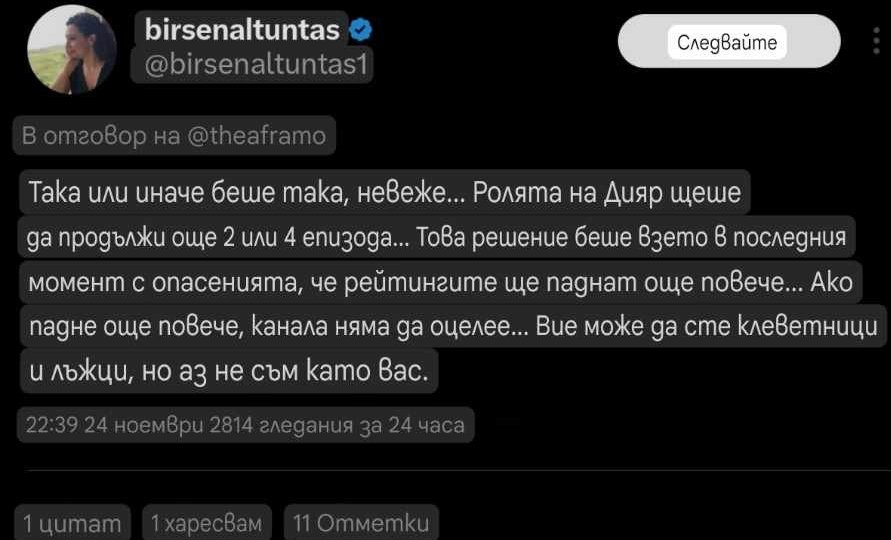Open the @theaframo mention in reply header
The width and height of the screenshot is (891, 540).
[x=256, y=136]
